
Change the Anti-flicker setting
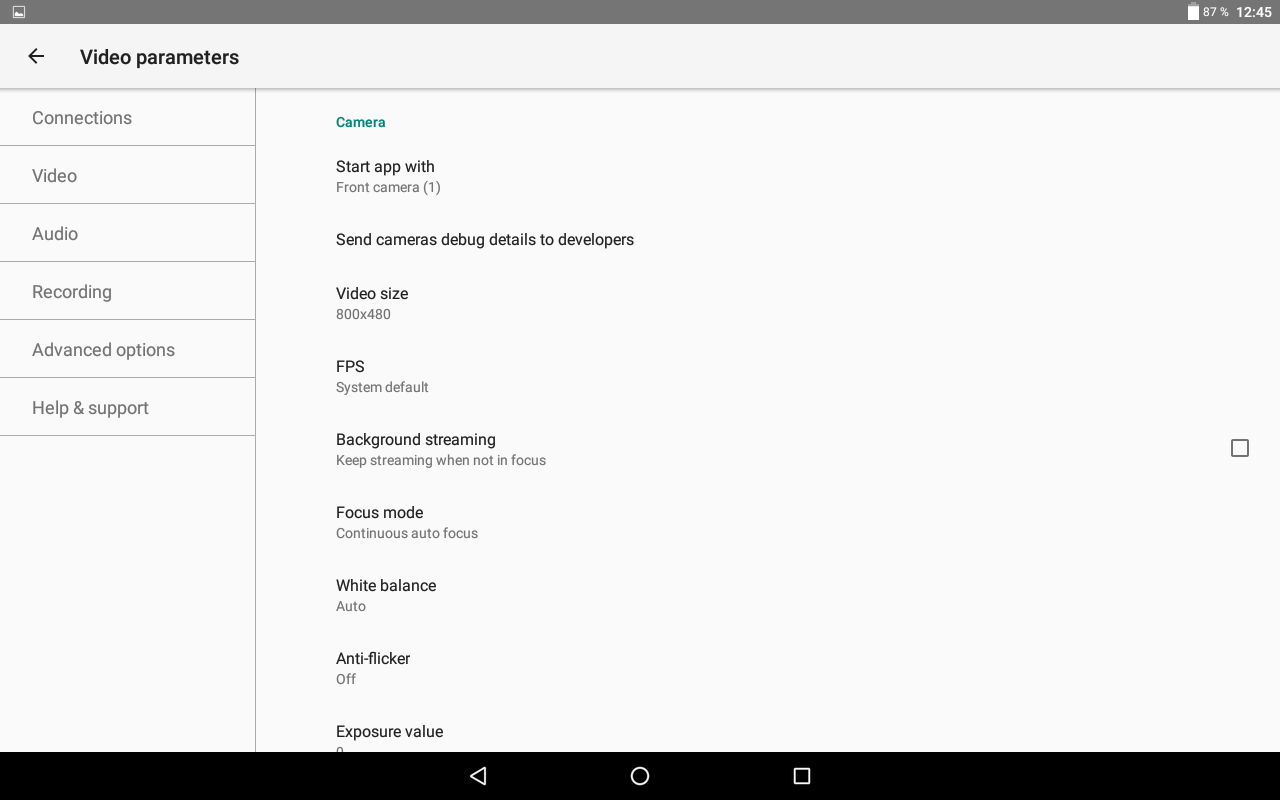pos(768,668)
